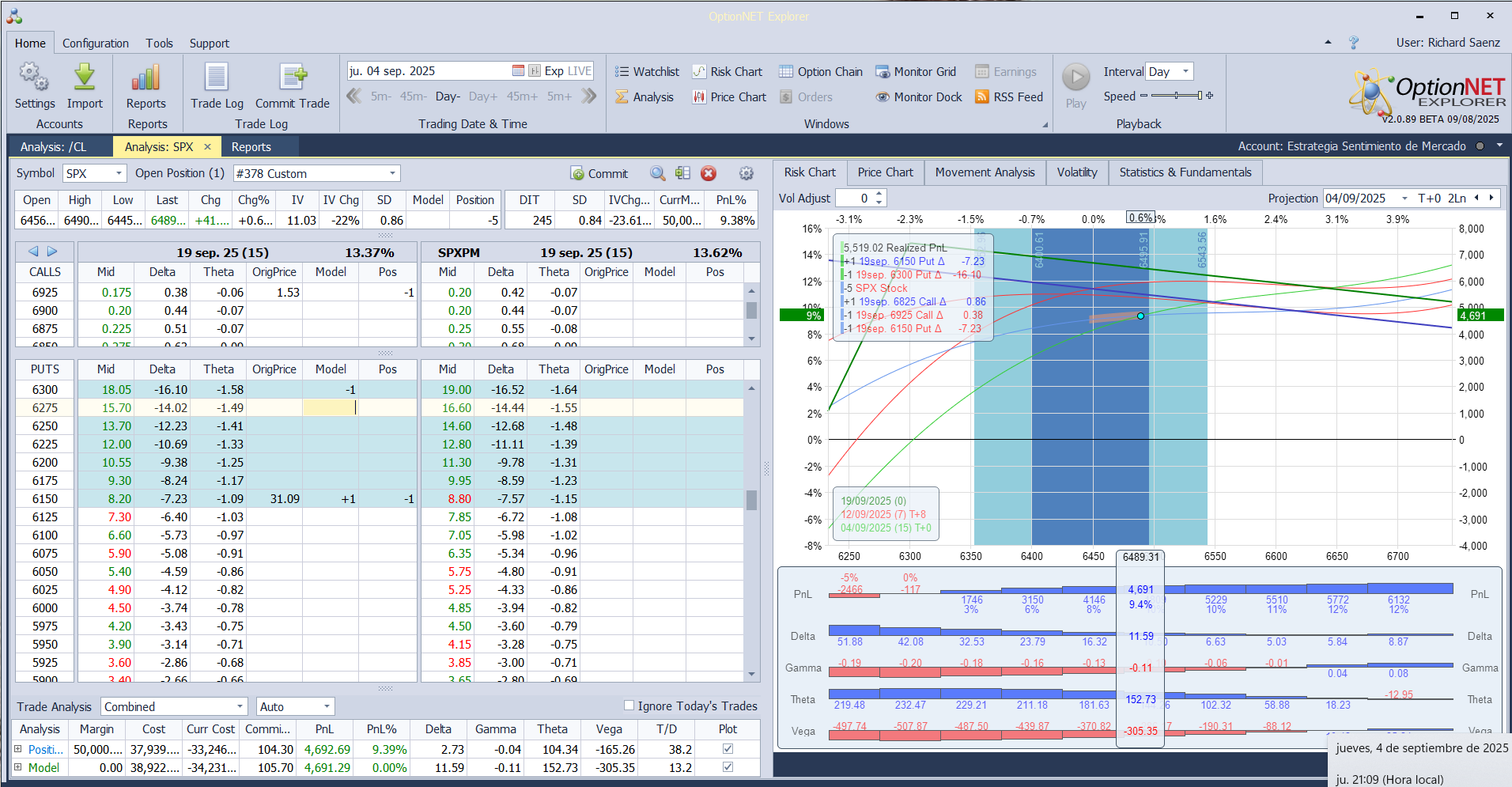Screen dimensions: 1512x787
Task: Open the analysis settings gear icon
Action: (746, 173)
